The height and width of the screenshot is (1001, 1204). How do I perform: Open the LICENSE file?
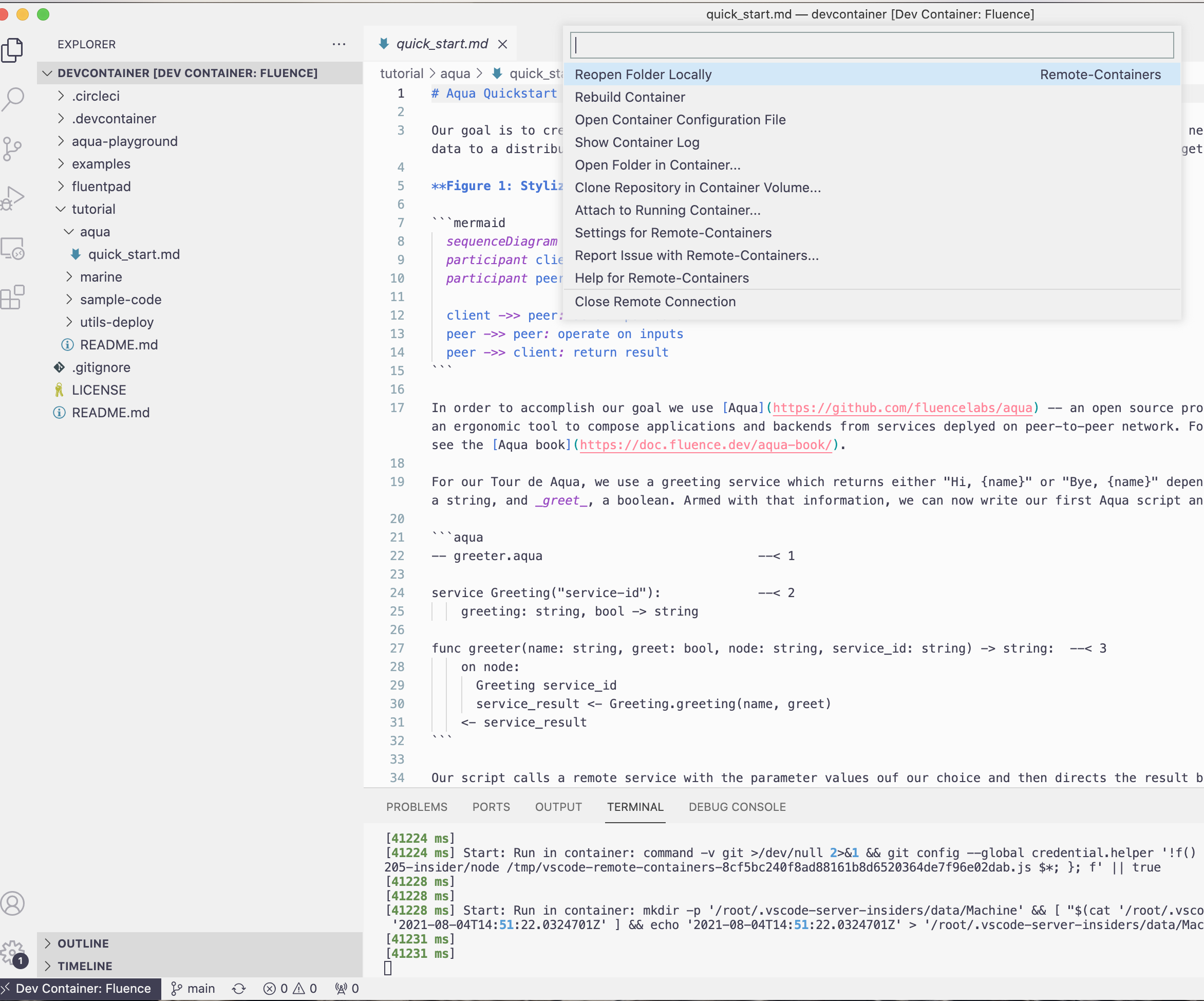(199, 390)
